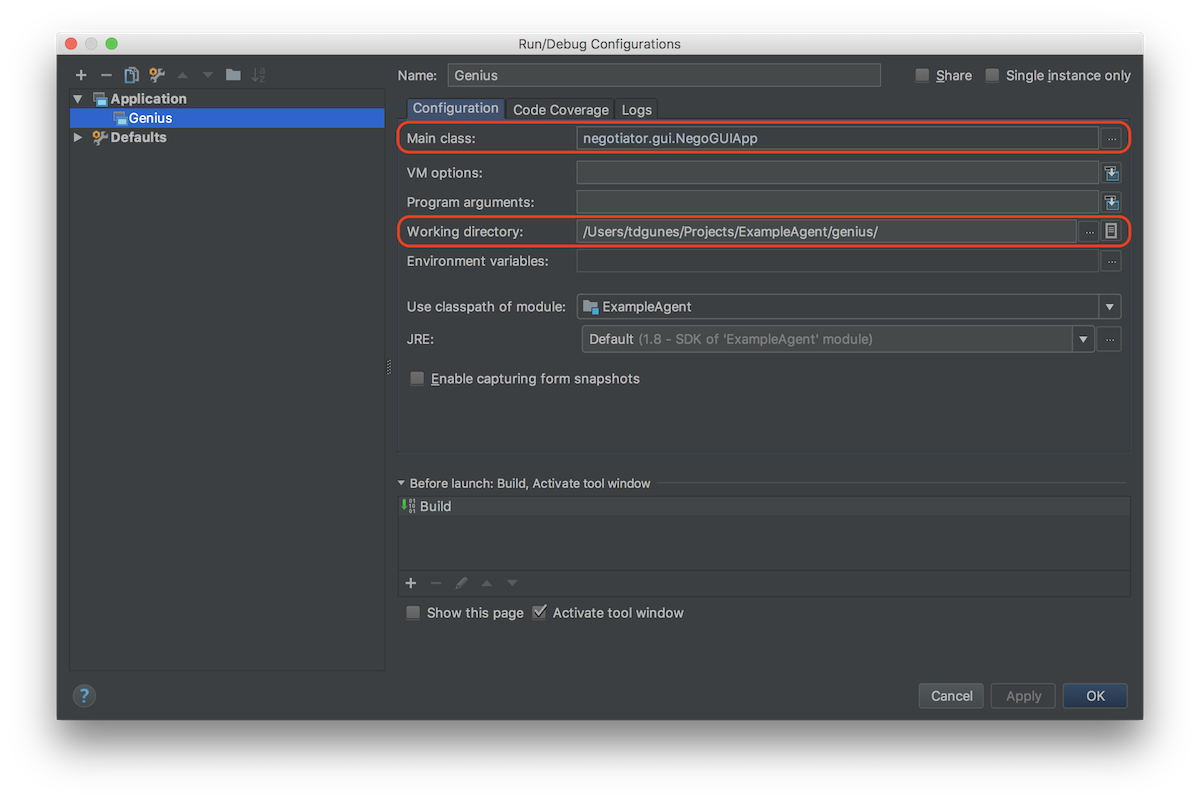
Task: Focus the Program arguments input field
Action: click(837, 202)
